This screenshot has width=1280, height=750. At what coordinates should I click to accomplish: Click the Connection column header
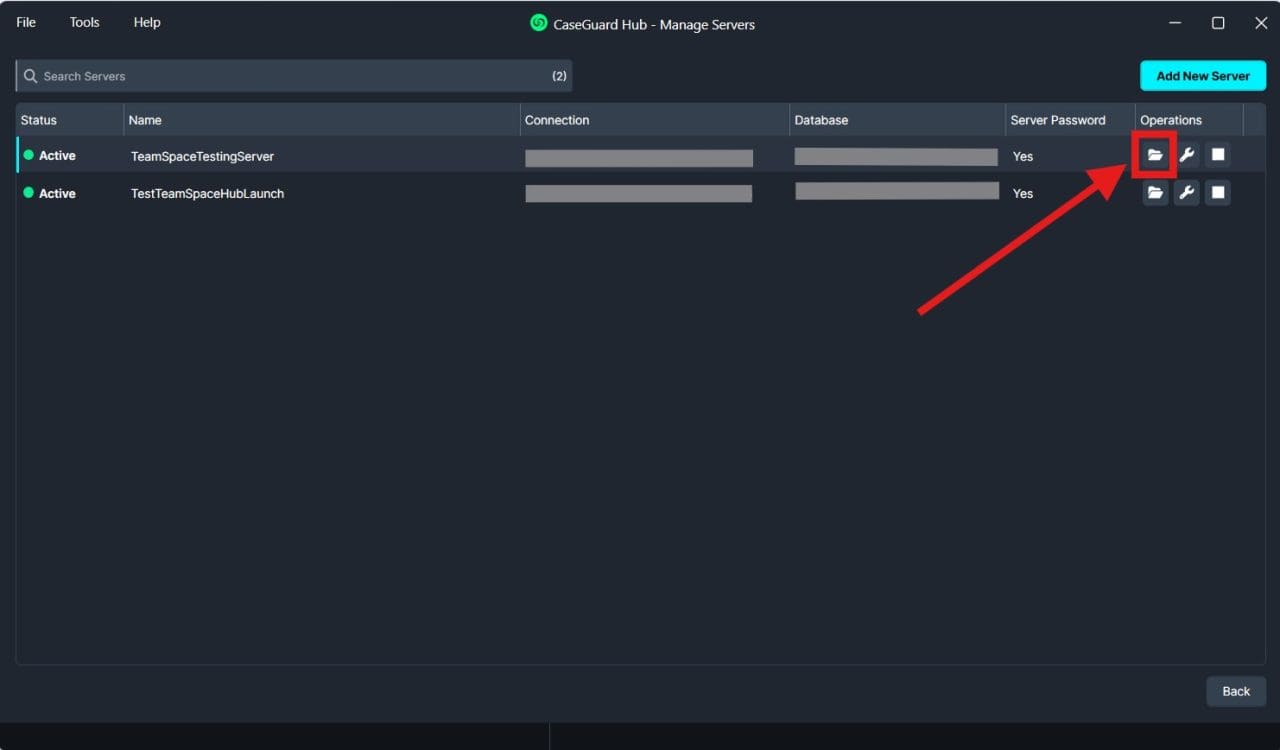click(x=557, y=120)
